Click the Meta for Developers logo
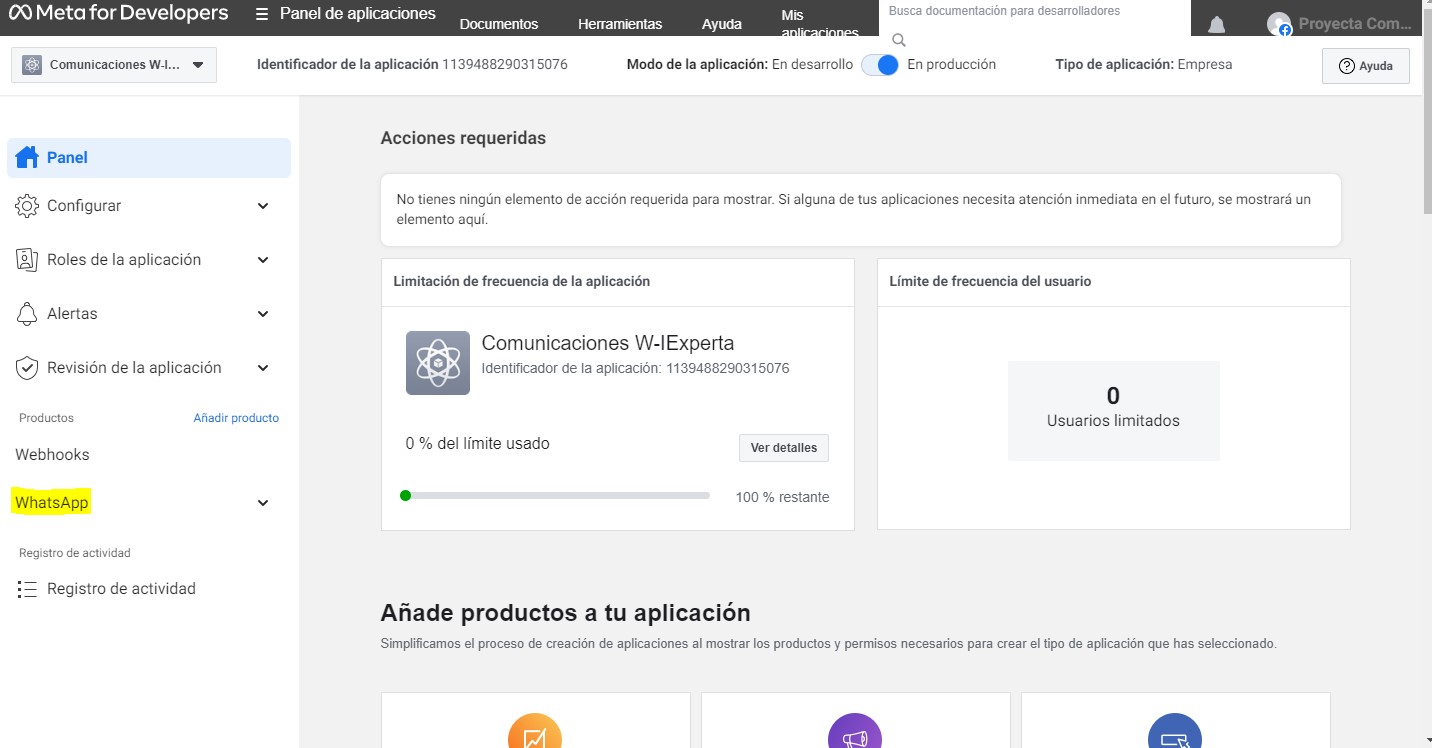Screen dimensions: 1432x748 tap(119, 14)
